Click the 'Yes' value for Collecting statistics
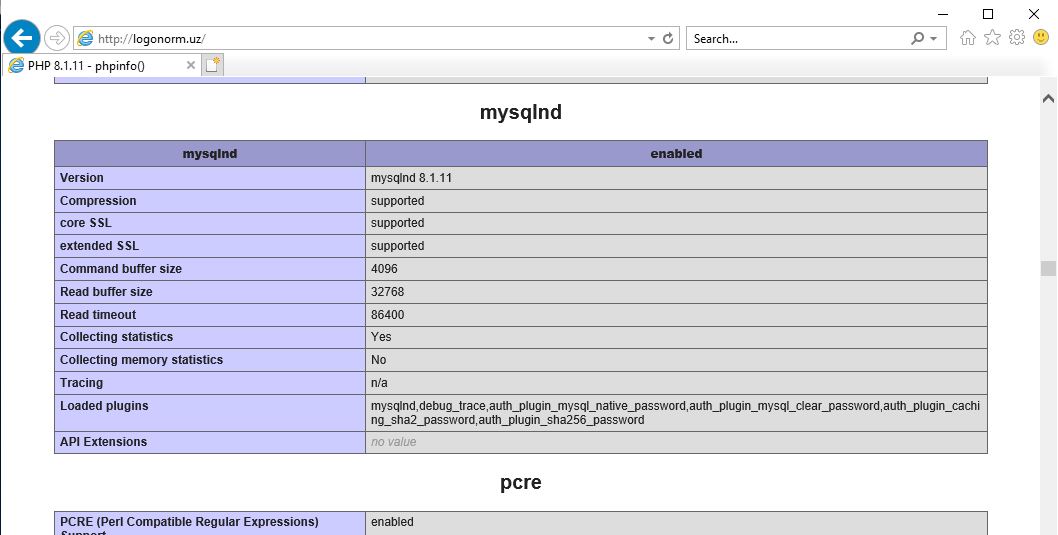 click(x=381, y=337)
